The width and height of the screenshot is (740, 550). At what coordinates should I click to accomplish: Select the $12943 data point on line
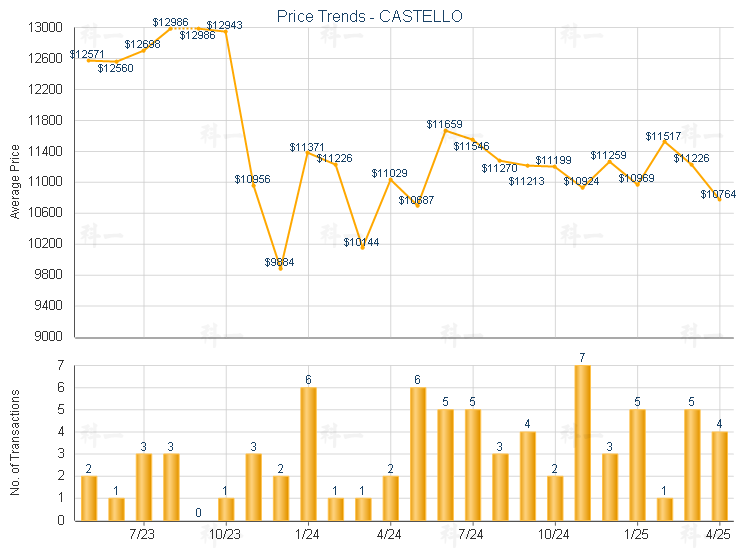pos(226,32)
